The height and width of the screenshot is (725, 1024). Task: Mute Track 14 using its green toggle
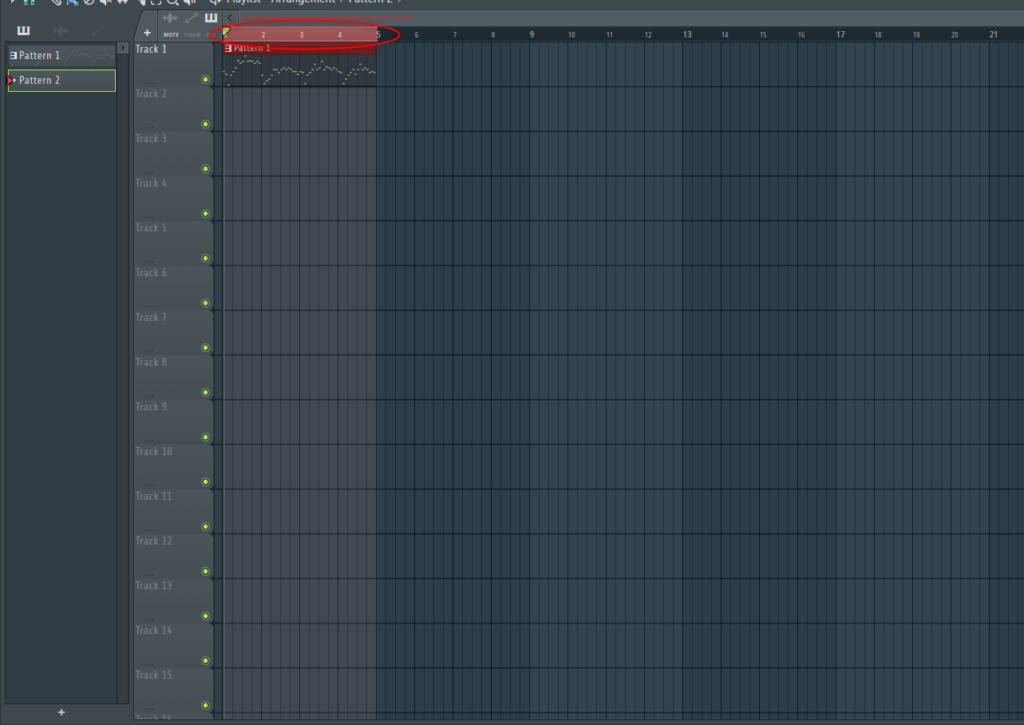tap(205, 661)
